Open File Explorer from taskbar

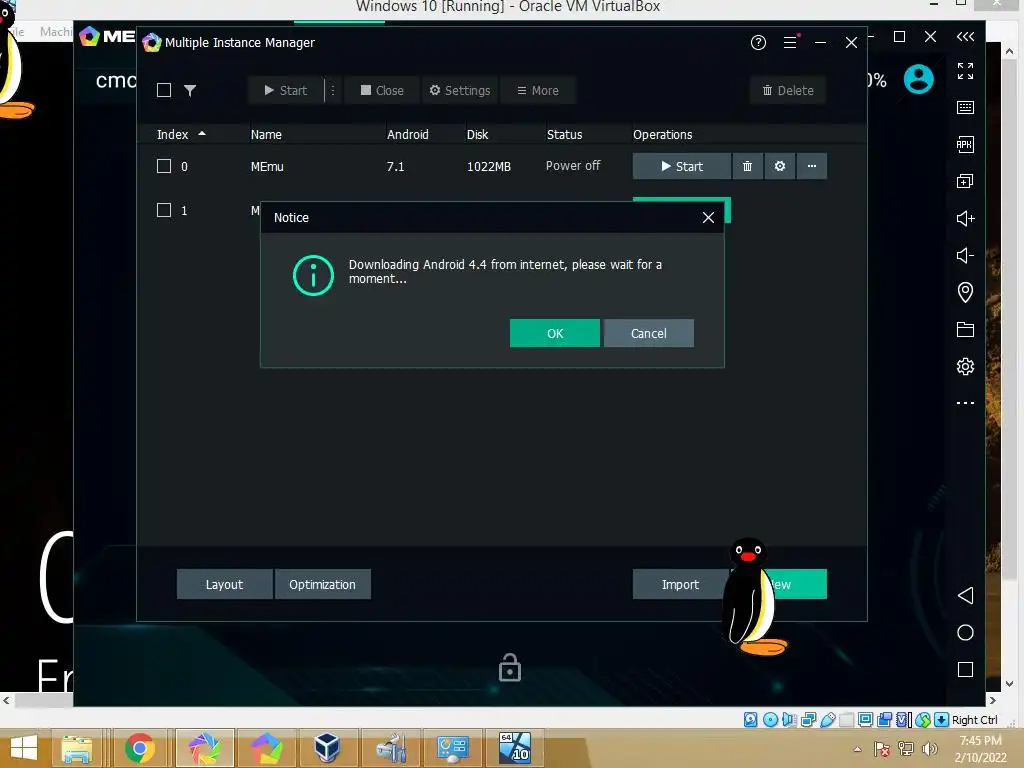(x=77, y=748)
